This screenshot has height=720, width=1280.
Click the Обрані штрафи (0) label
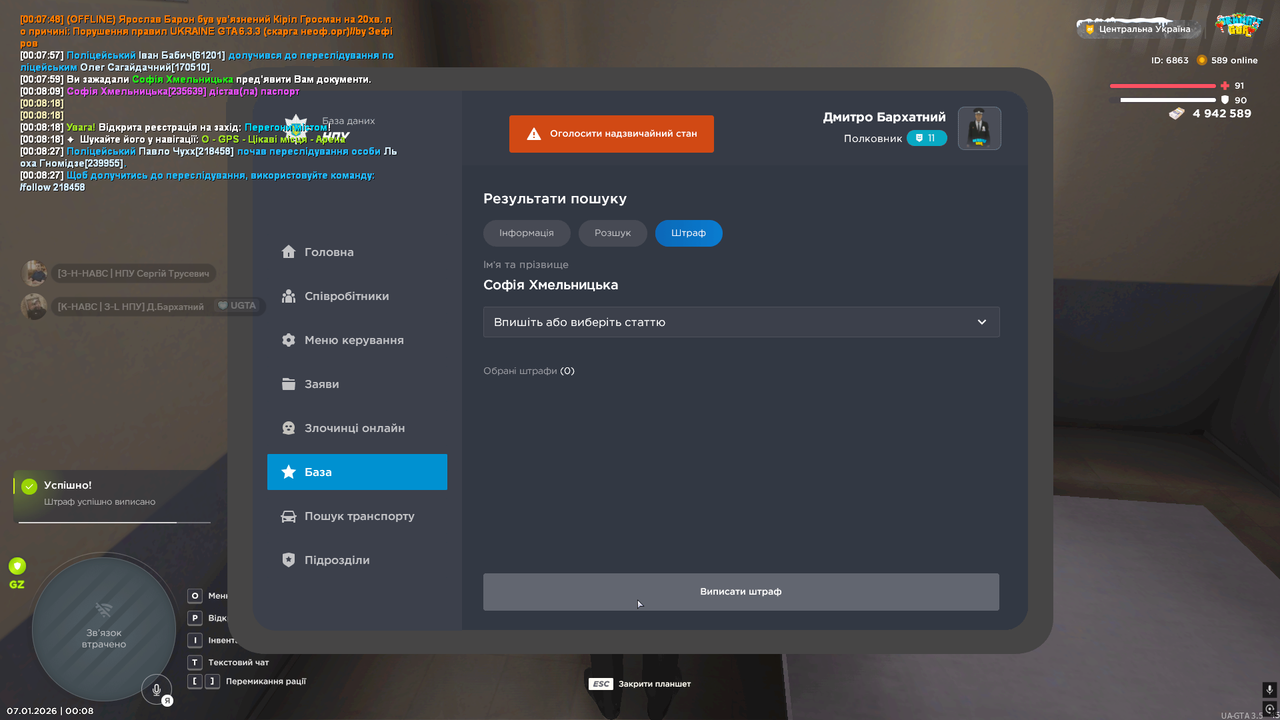pyautogui.click(x=529, y=371)
